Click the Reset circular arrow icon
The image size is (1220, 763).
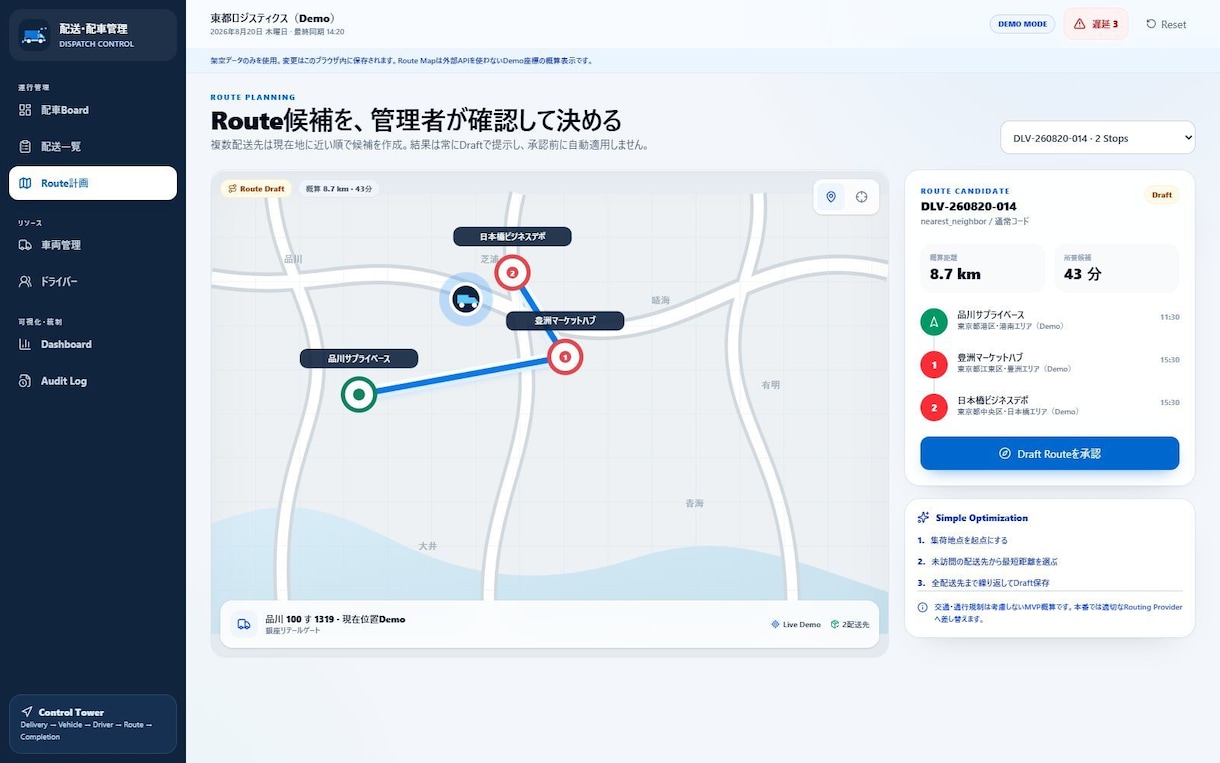pyautogui.click(x=1151, y=24)
